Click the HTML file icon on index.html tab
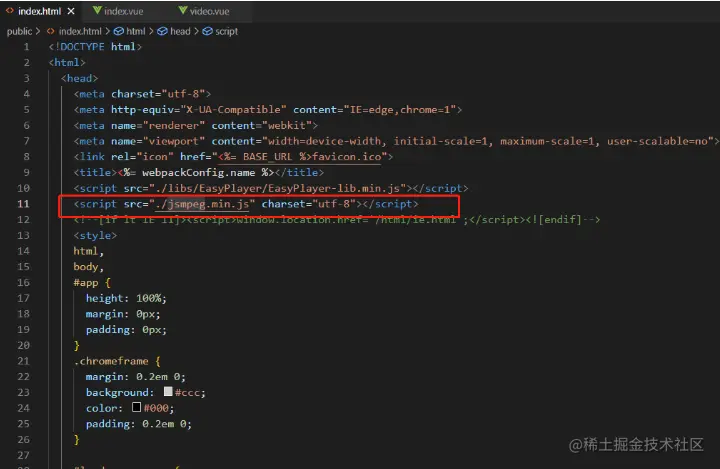 coord(10,11)
